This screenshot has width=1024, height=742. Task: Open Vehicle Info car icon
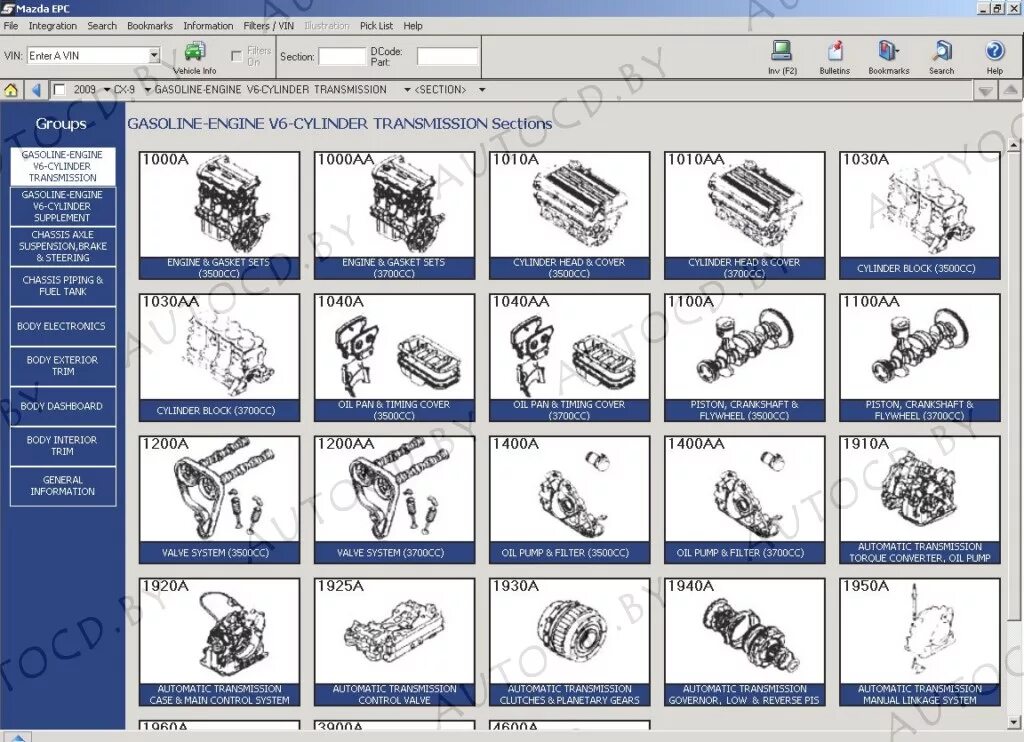(x=195, y=52)
